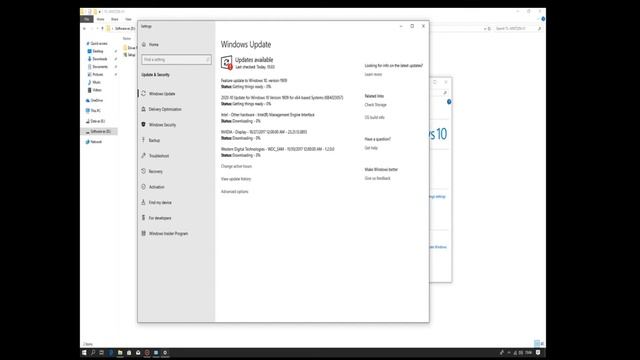The width and height of the screenshot is (640, 360).
Task: Click the Backup arrow icon in sidebar
Action: (144, 140)
